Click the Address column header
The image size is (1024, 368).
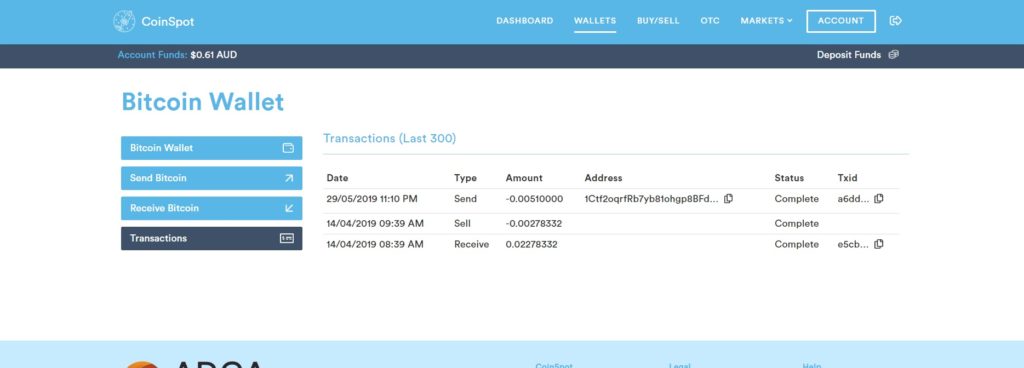603,177
